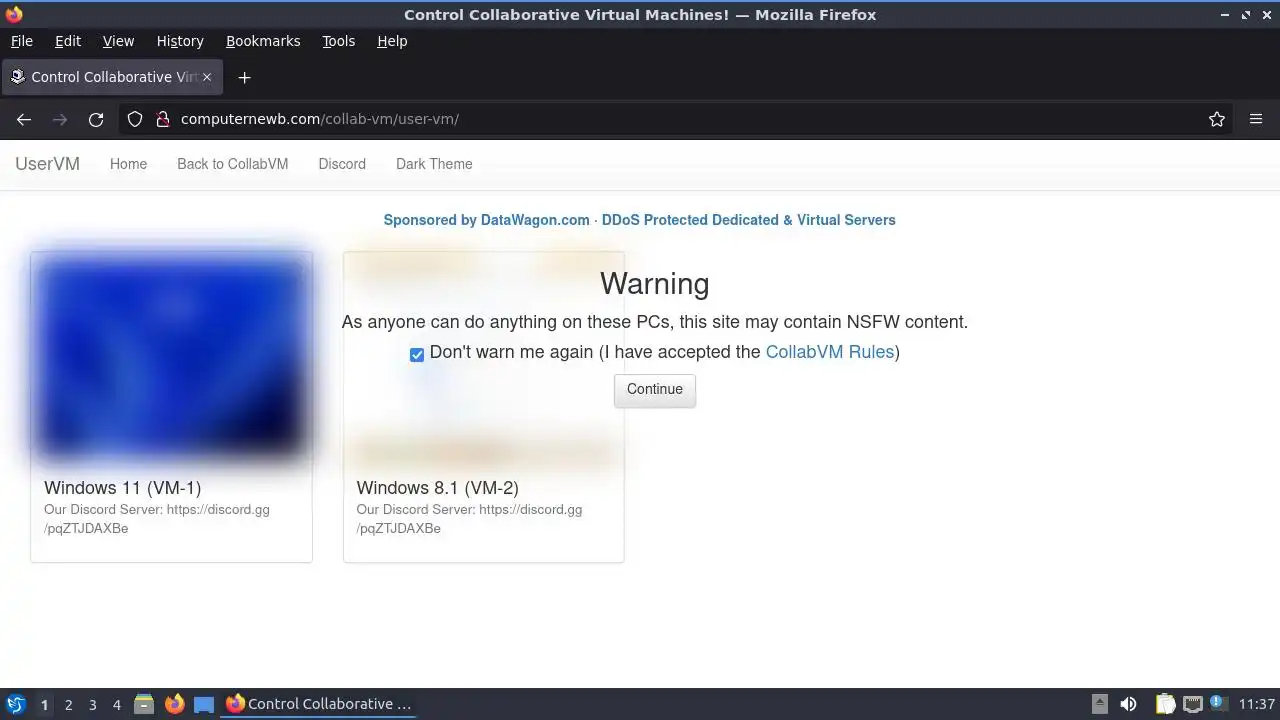Open the Edit menu
The width and height of the screenshot is (1280, 720).
(68, 41)
